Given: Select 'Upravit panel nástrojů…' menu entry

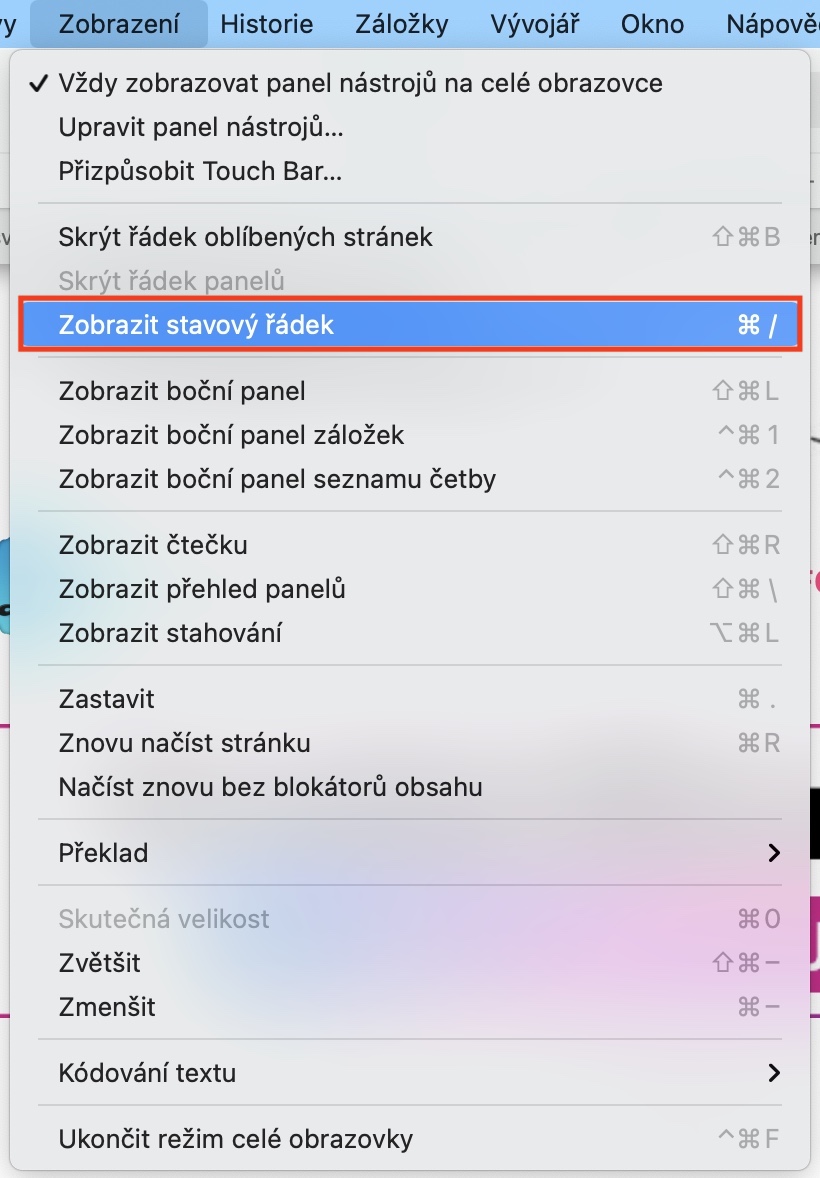Looking at the screenshot, I should pyautogui.click(x=201, y=127).
